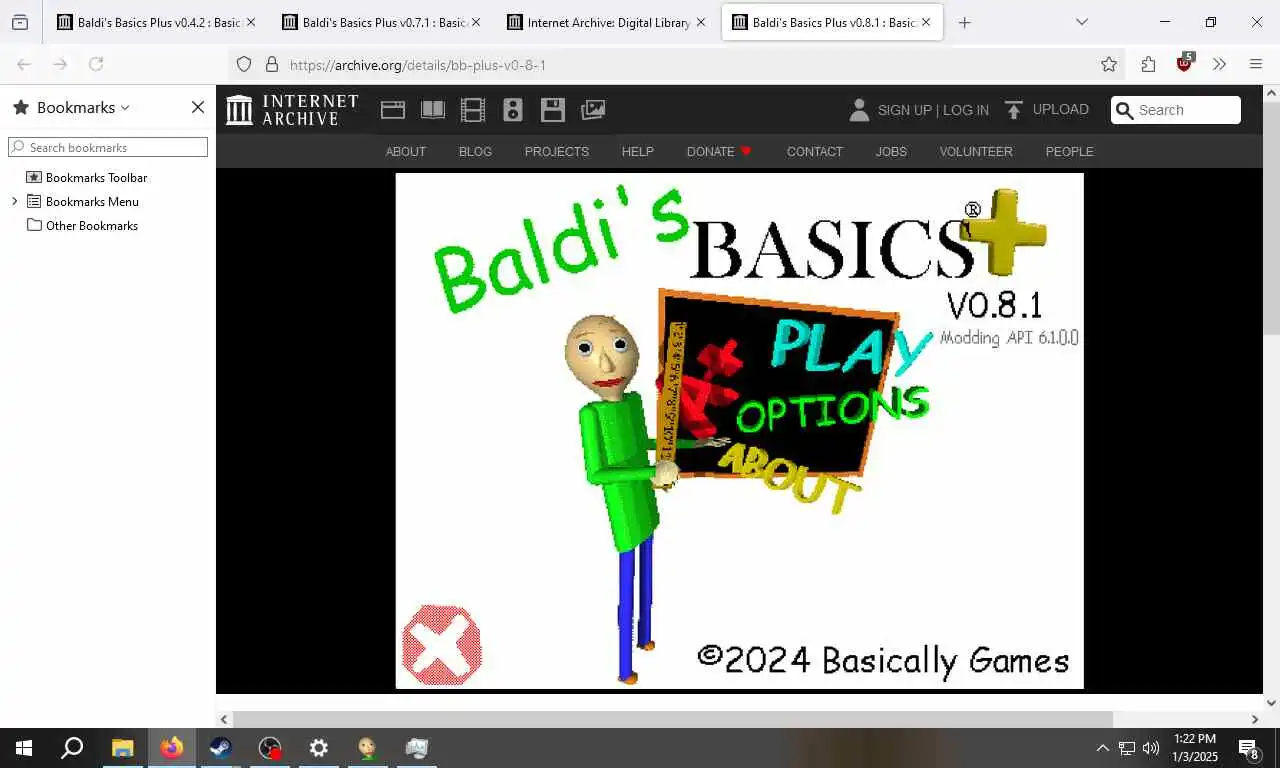Open the ABOUT menu item

coord(406,151)
